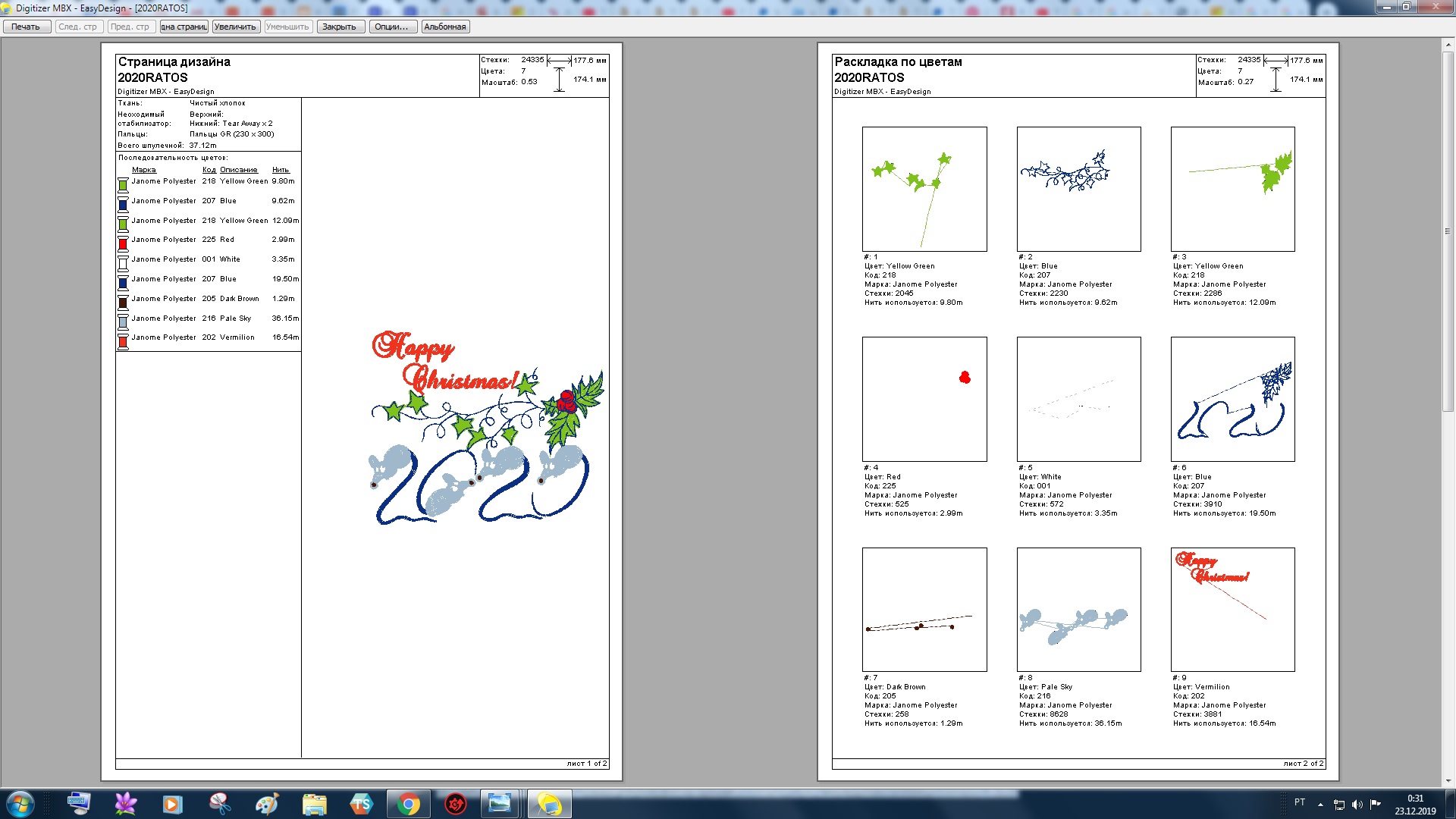The image size is (1456, 819).
Task: Click the volume speaker tray icon
Action: pyautogui.click(x=1357, y=805)
